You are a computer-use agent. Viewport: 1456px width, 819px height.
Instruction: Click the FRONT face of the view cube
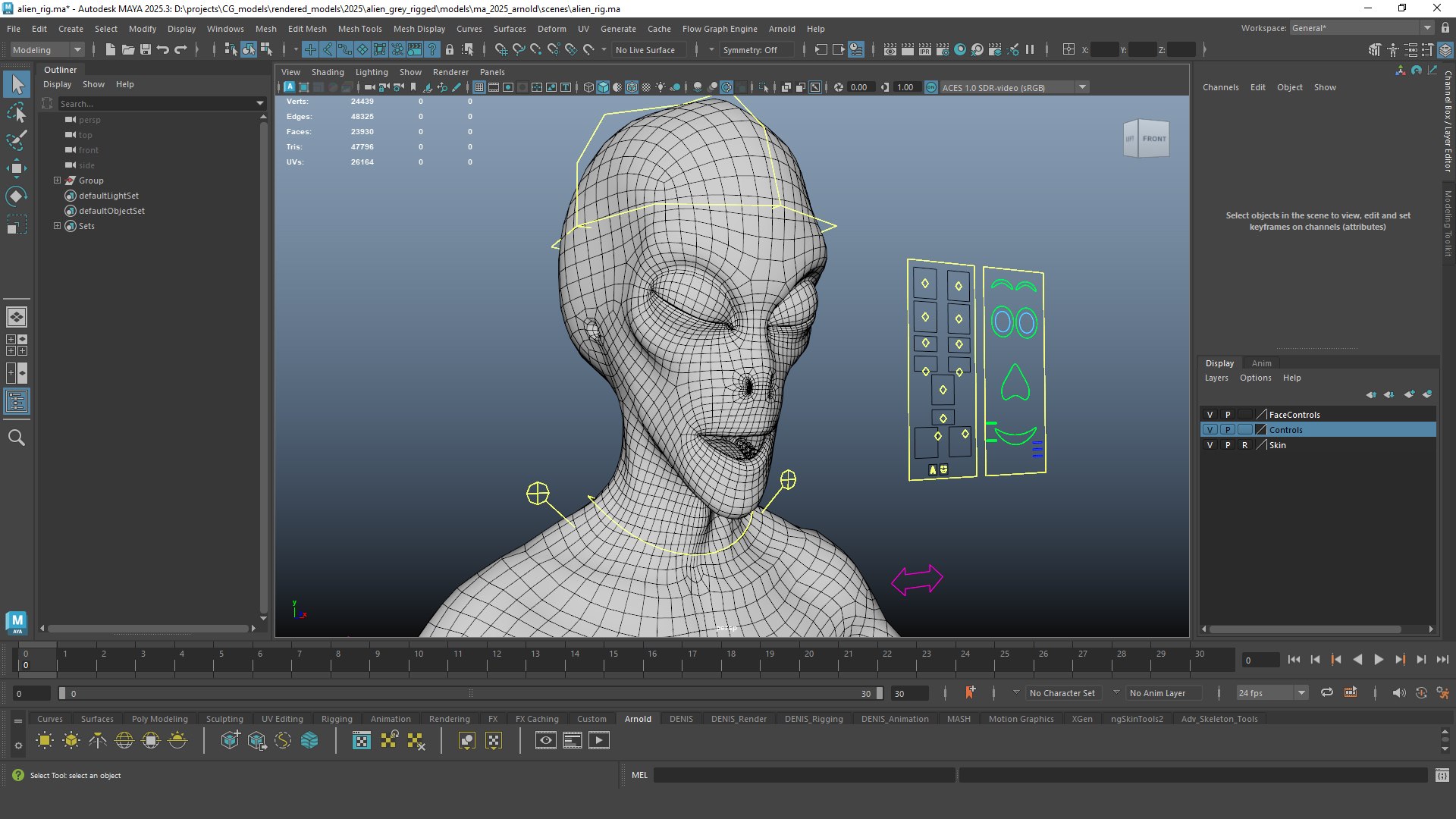click(1153, 139)
